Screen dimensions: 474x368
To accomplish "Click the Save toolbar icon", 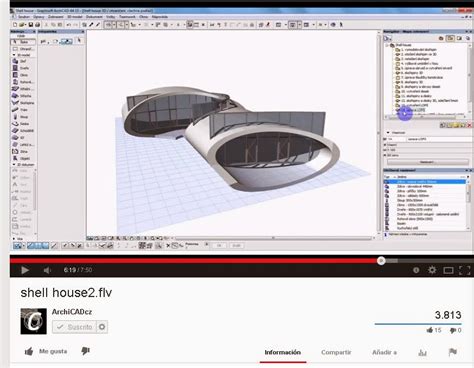I will pyautogui.click(x=30, y=24).
